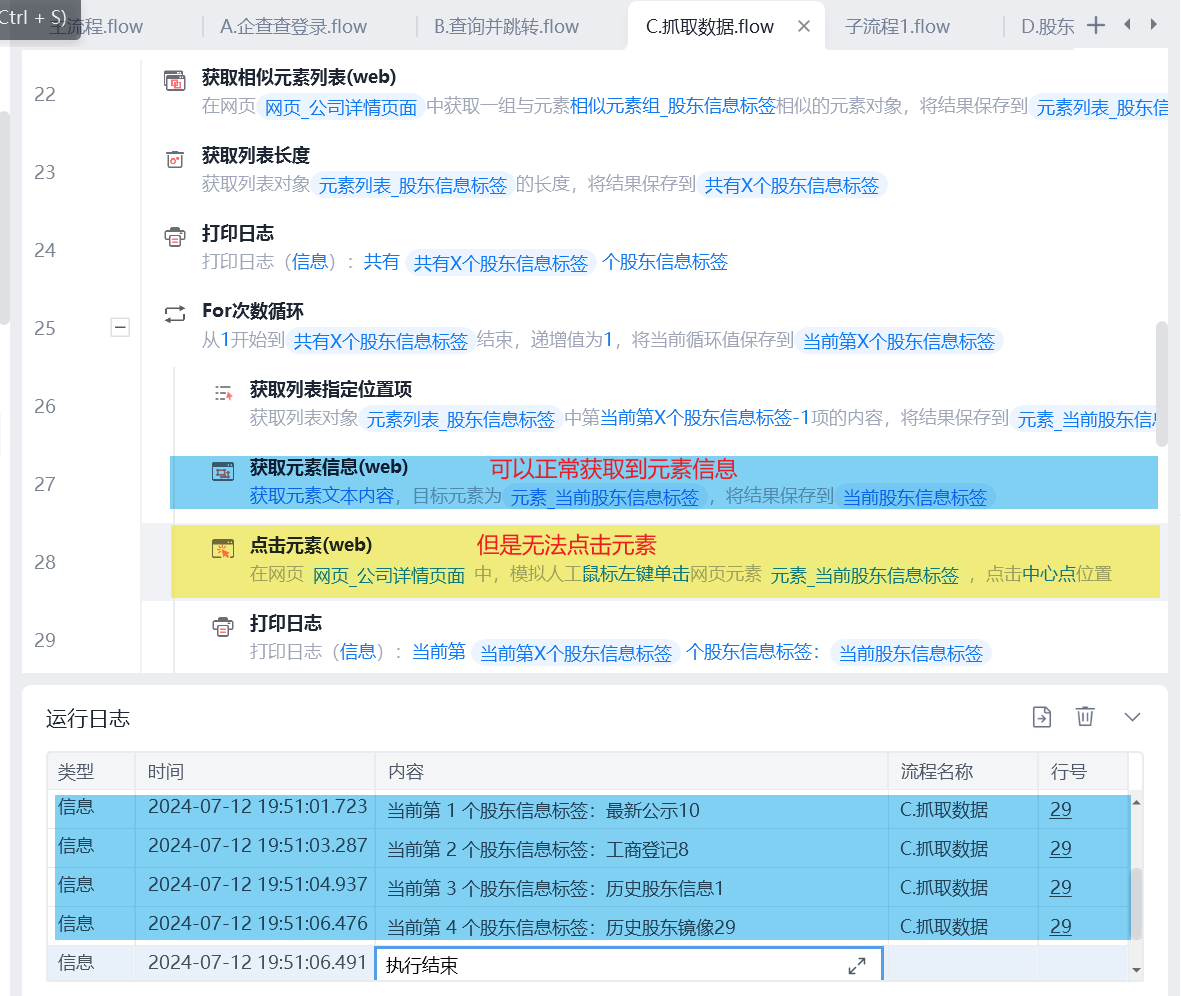The height and width of the screenshot is (996, 1181).
Task: Click the 打印日志 printer icon on line 24
Action: coord(175,237)
